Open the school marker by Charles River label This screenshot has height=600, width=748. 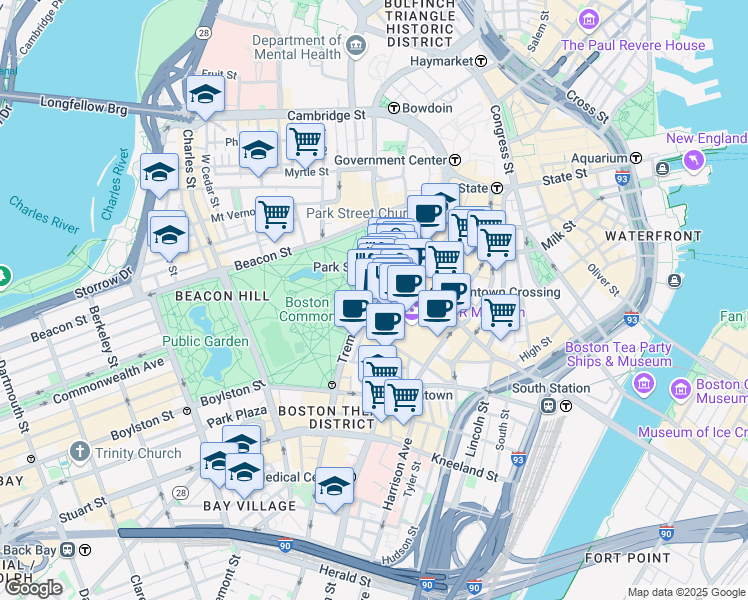click(160, 173)
